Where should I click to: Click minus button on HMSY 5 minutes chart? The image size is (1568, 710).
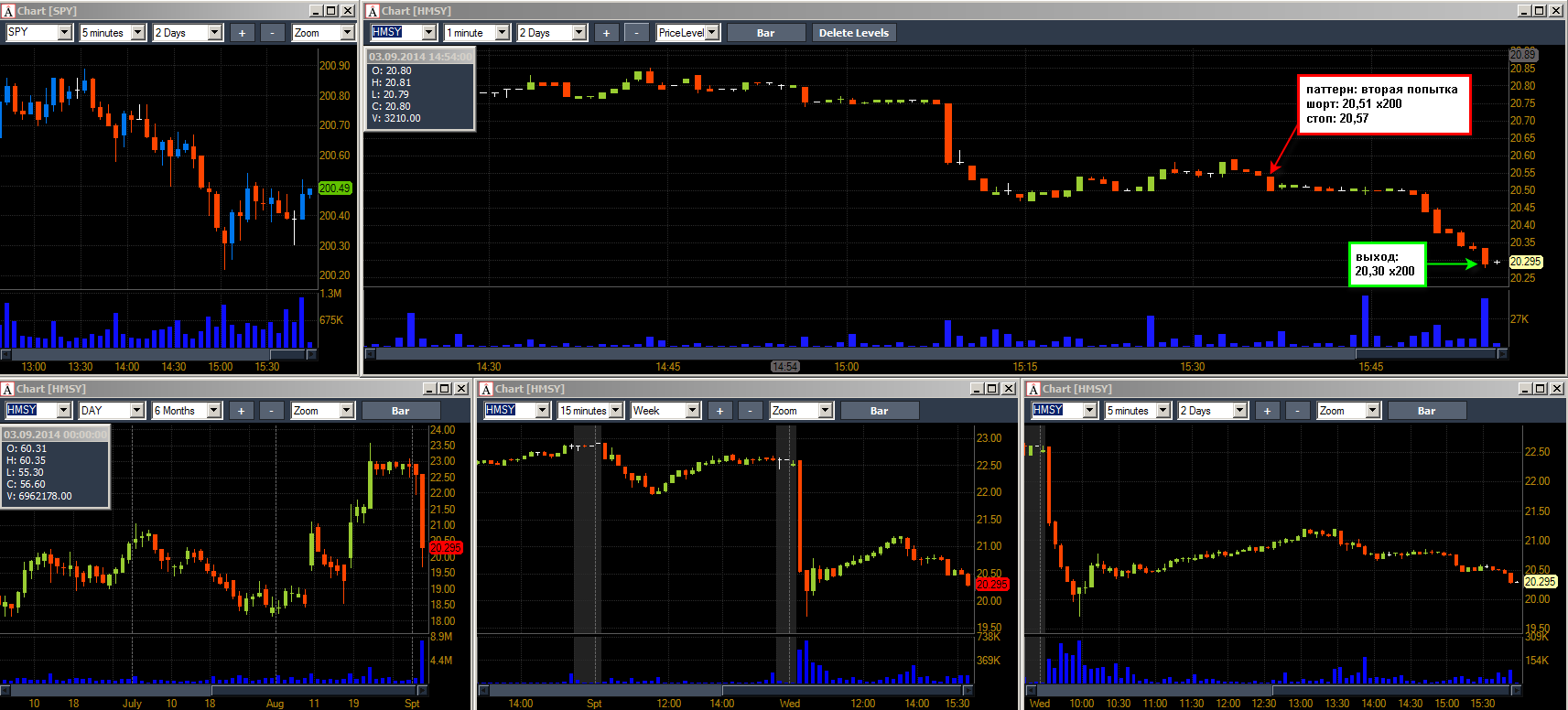click(1297, 411)
